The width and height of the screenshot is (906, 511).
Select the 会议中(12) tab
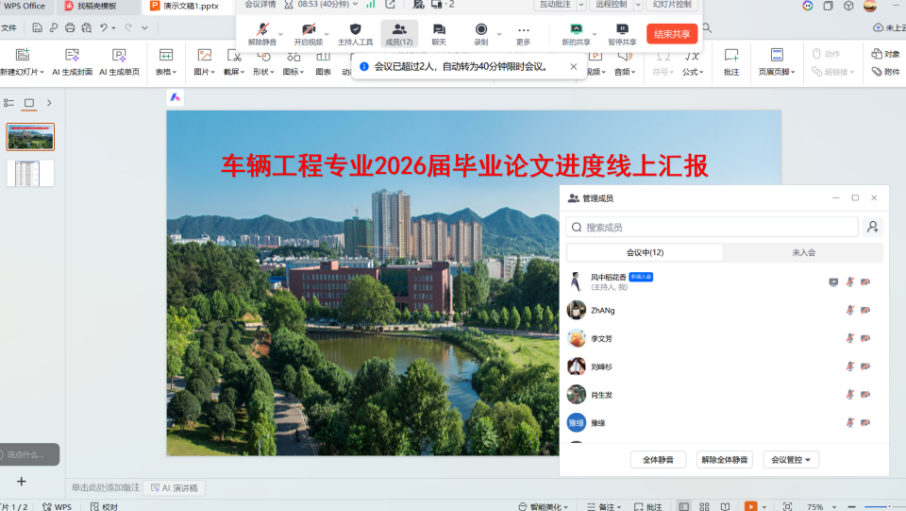[645, 253]
